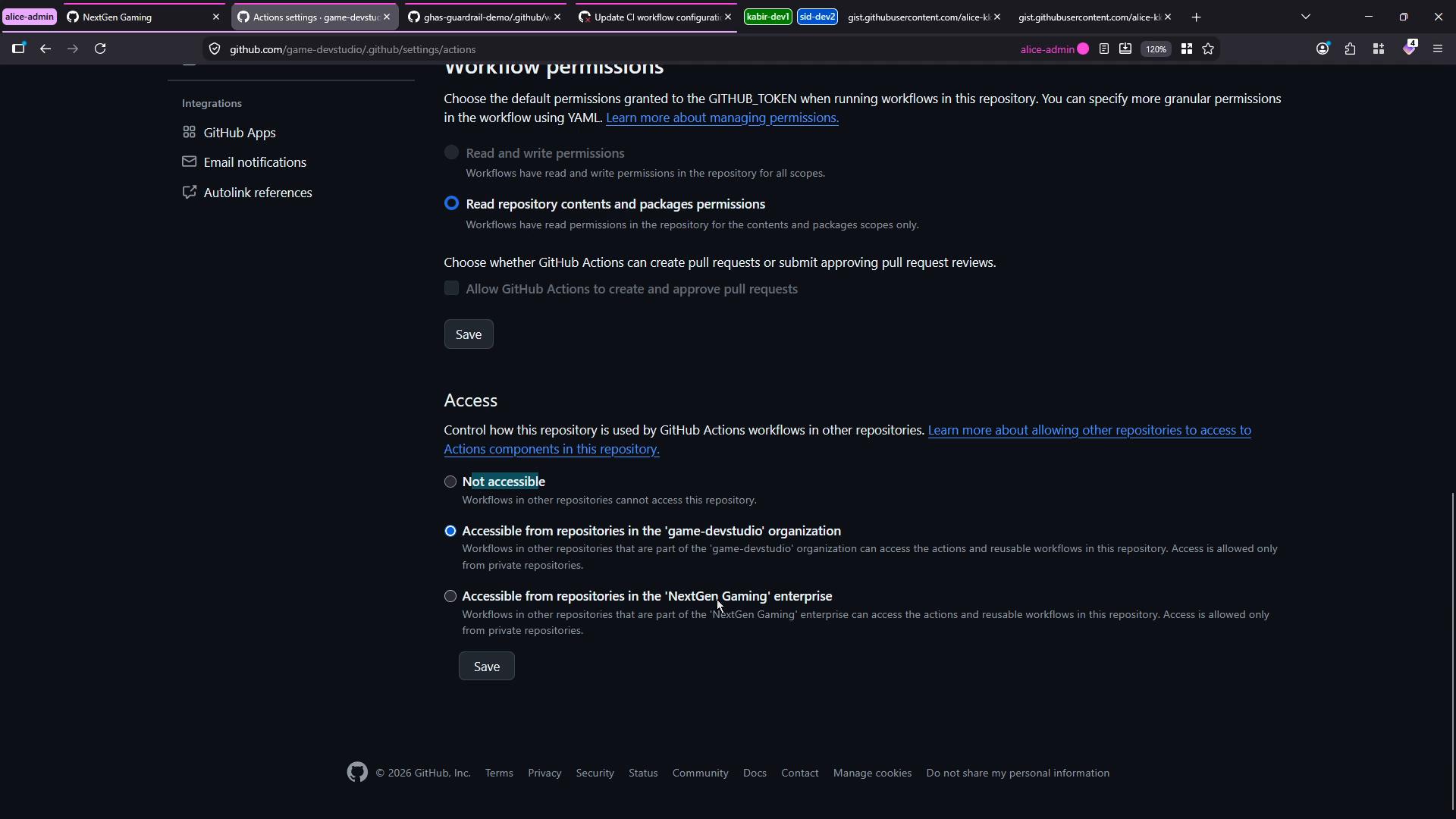This screenshot has width=1456, height=819.
Task: Open the Firefox account profile icon
Action: pyautogui.click(x=1323, y=49)
